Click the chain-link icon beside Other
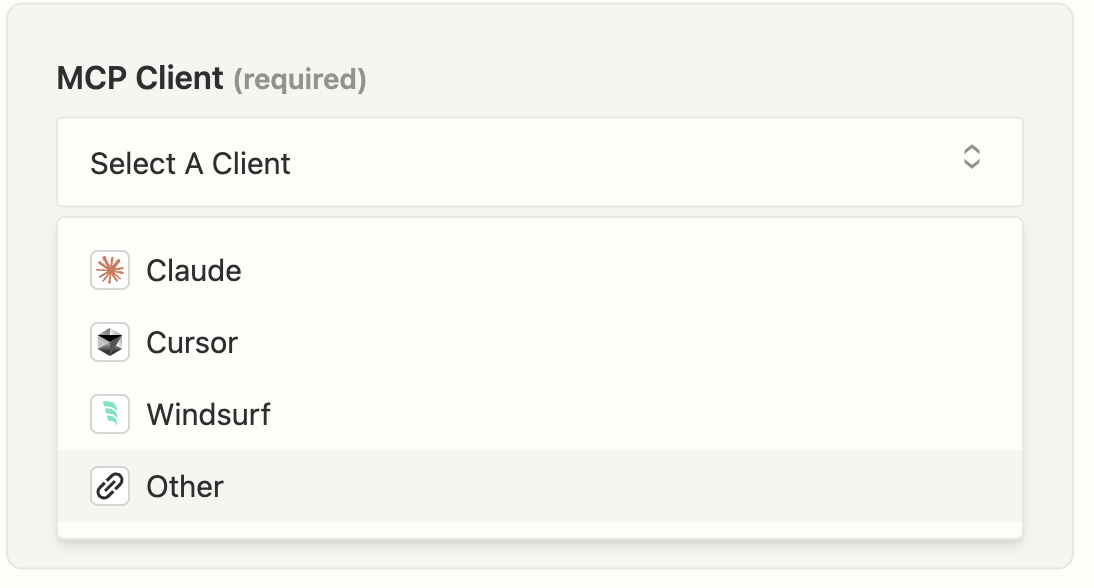This screenshot has width=1094, height=588. coord(110,485)
